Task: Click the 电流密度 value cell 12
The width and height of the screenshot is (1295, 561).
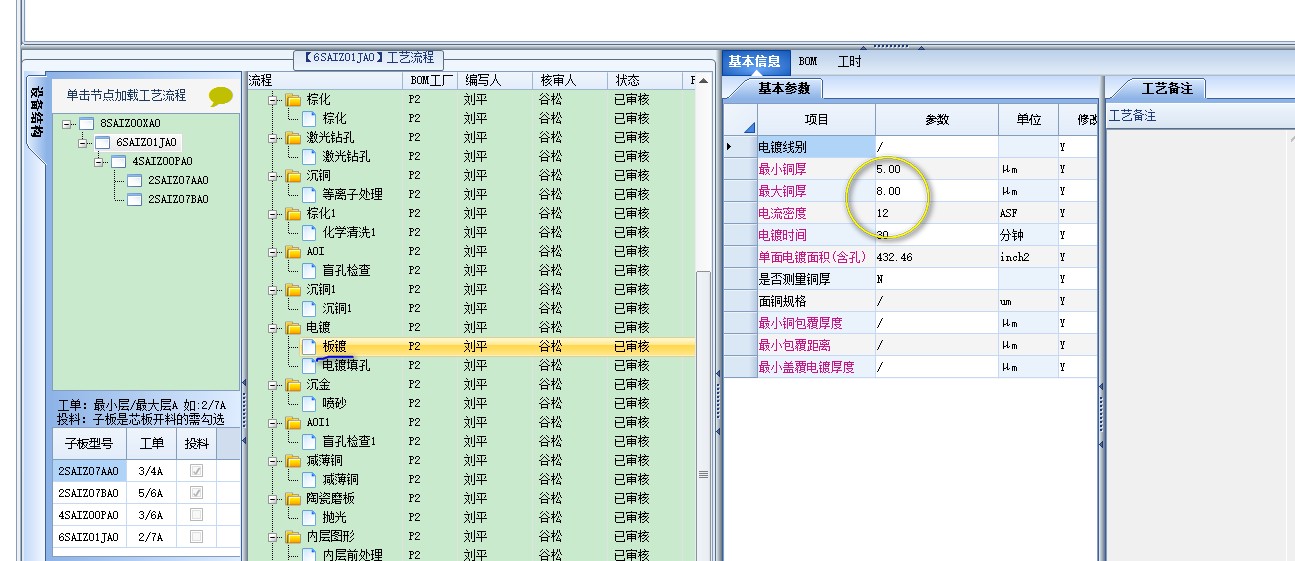Action: pos(937,213)
